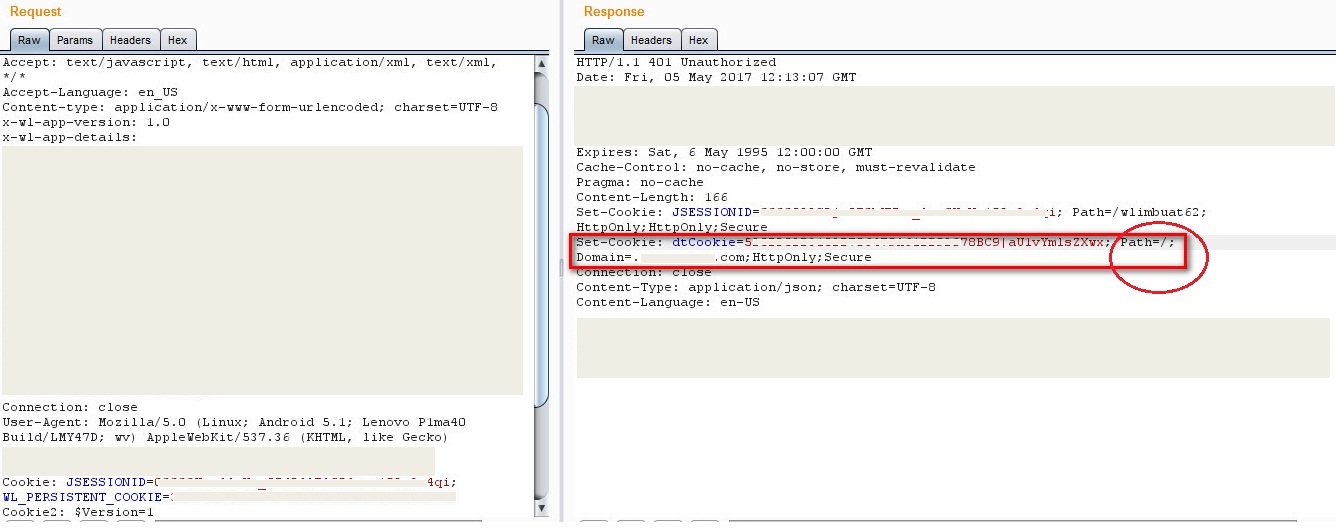Image resolution: width=1336 pixels, height=528 pixels.
Task: Switch to the request Params tab
Action: 75,40
